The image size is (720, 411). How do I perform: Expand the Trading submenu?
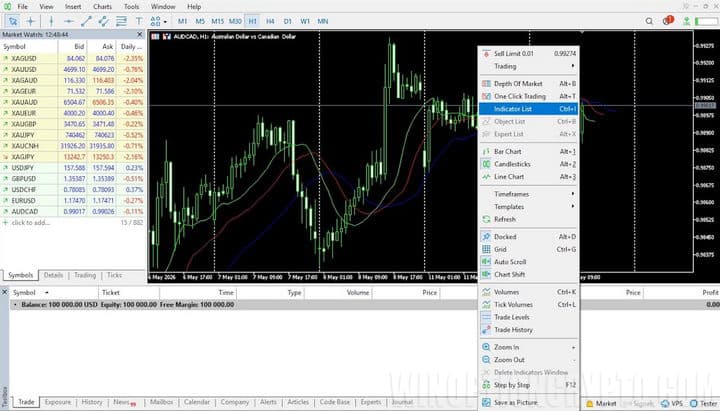[x=529, y=66]
